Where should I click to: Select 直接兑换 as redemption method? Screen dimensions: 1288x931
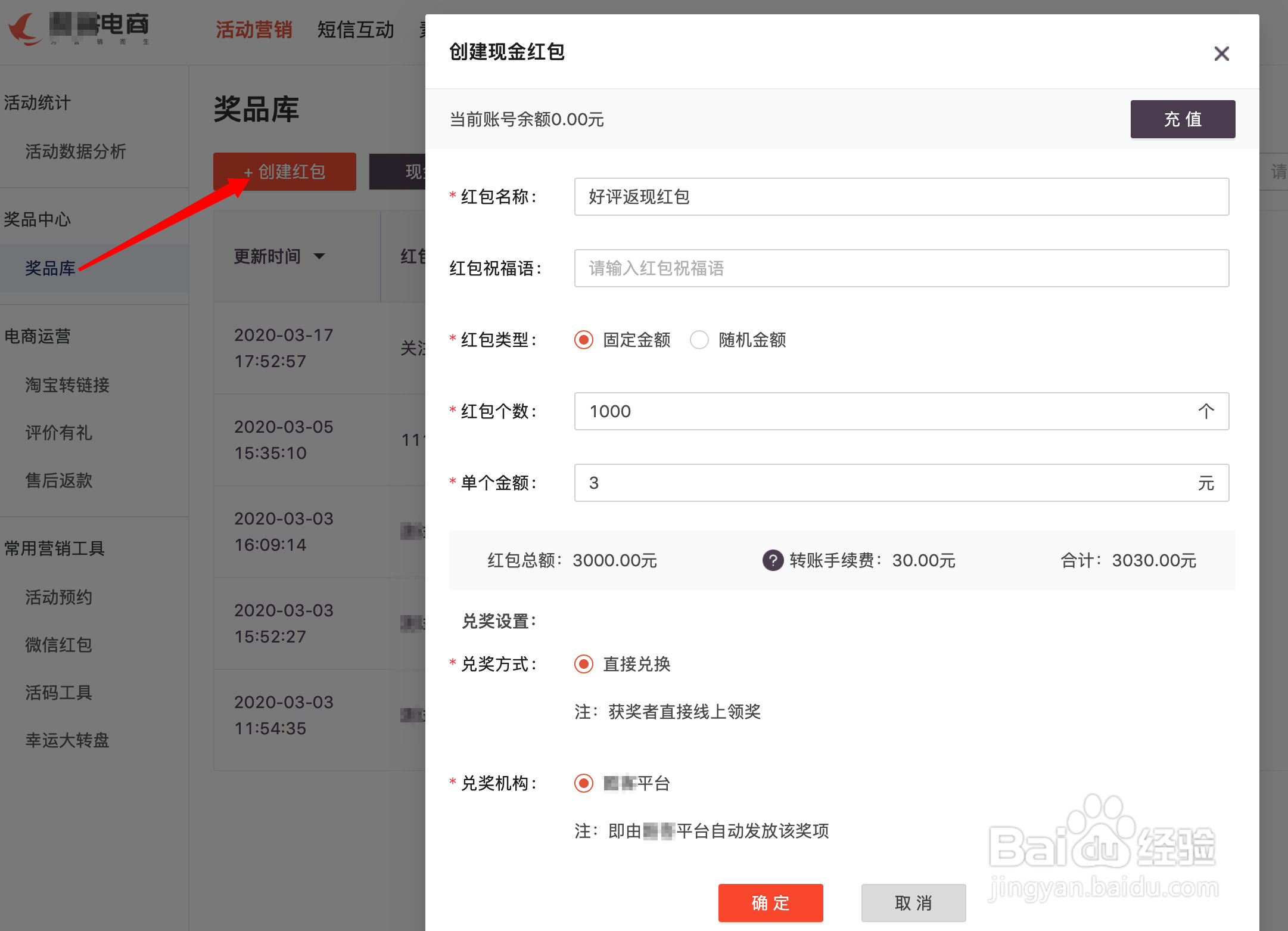coord(583,664)
